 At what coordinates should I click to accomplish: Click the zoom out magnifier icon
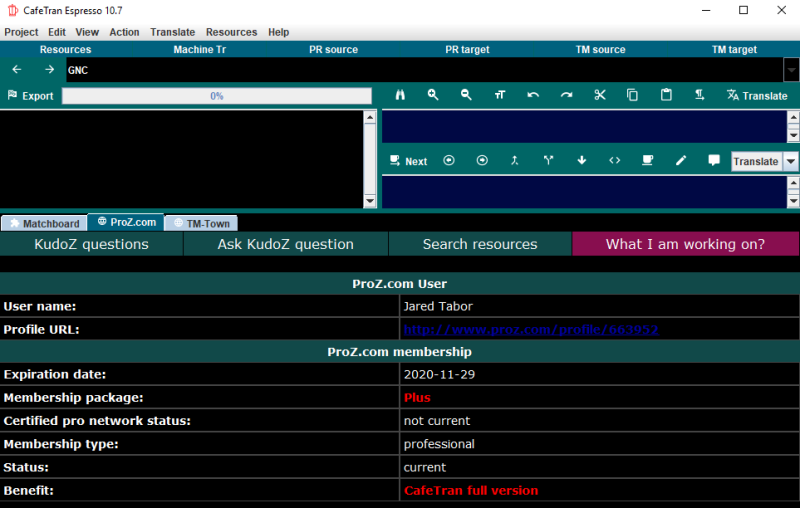click(466, 95)
